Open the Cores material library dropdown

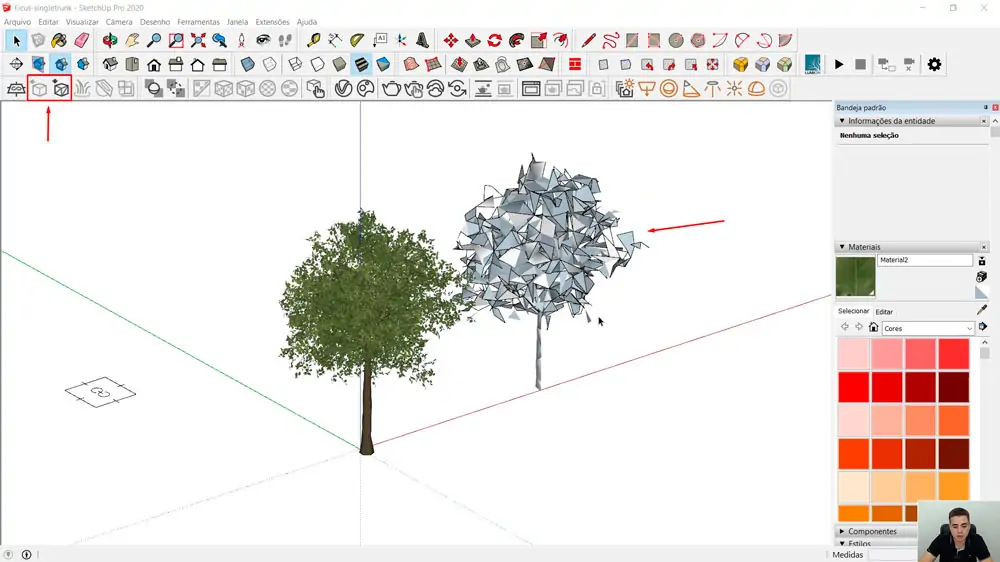coord(928,328)
